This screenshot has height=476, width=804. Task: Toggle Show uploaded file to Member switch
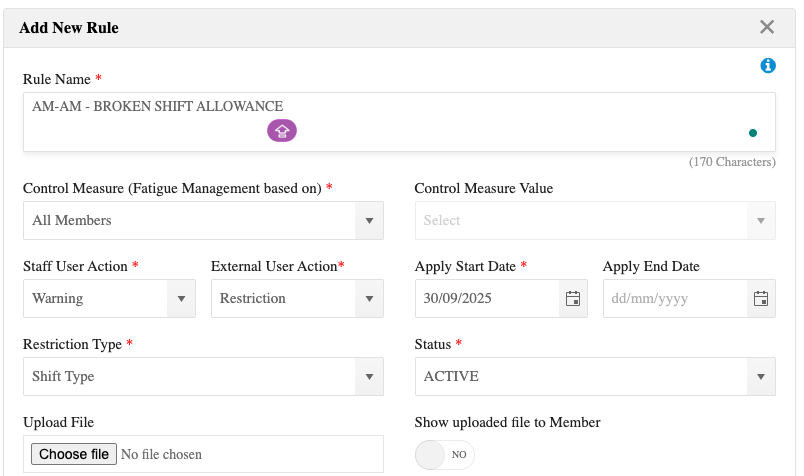click(x=444, y=454)
